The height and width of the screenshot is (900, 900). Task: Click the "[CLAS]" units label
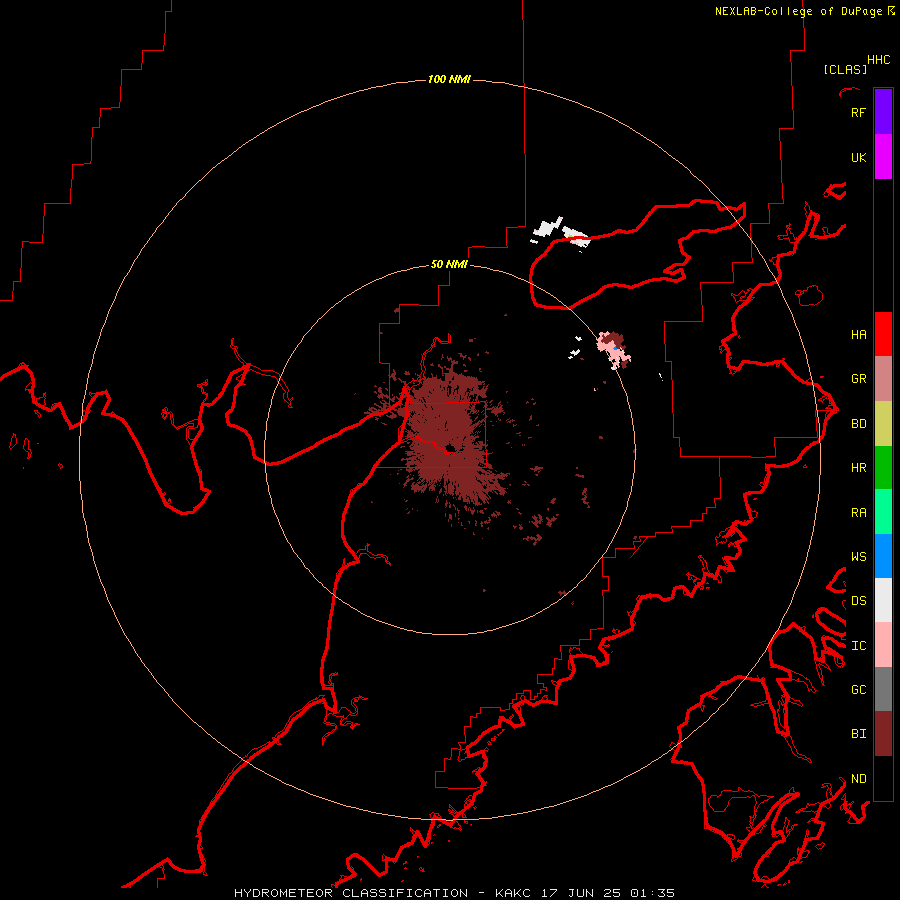pyautogui.click(x=845, y=69)
